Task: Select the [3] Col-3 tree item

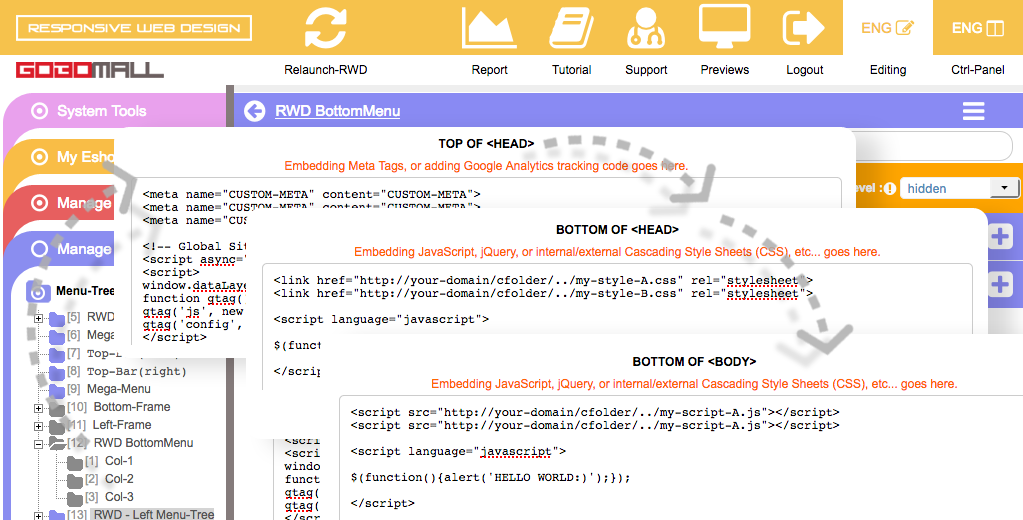Action: click(109, 497)
